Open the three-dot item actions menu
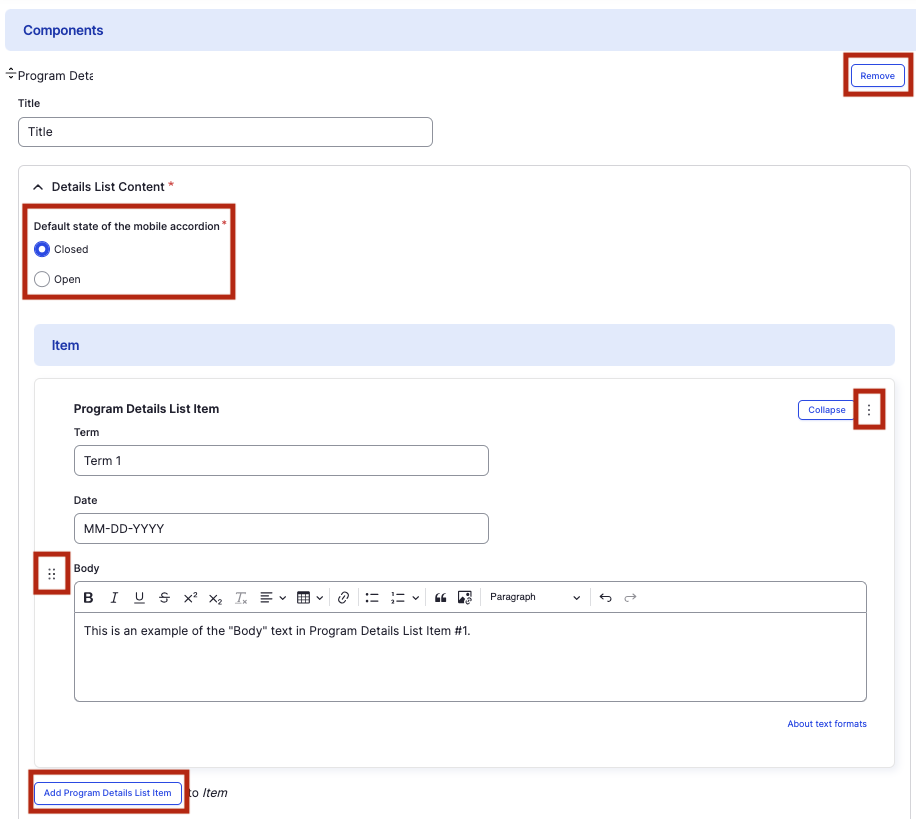916x819 pixels. 868,410
